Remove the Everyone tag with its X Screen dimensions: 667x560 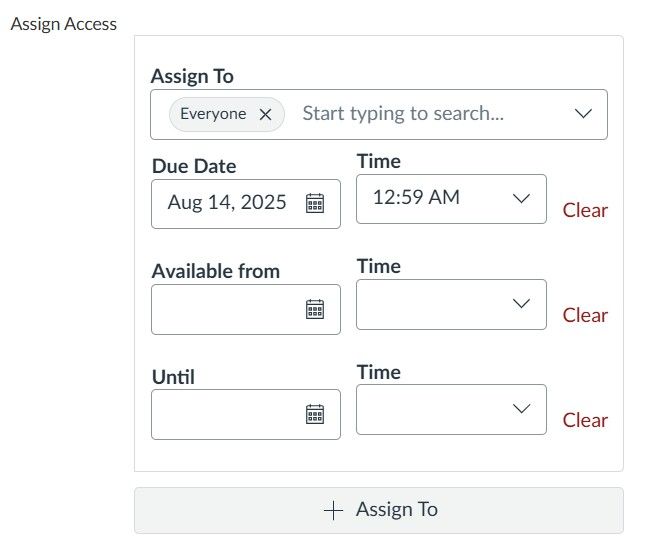click(x=265, y=114)
